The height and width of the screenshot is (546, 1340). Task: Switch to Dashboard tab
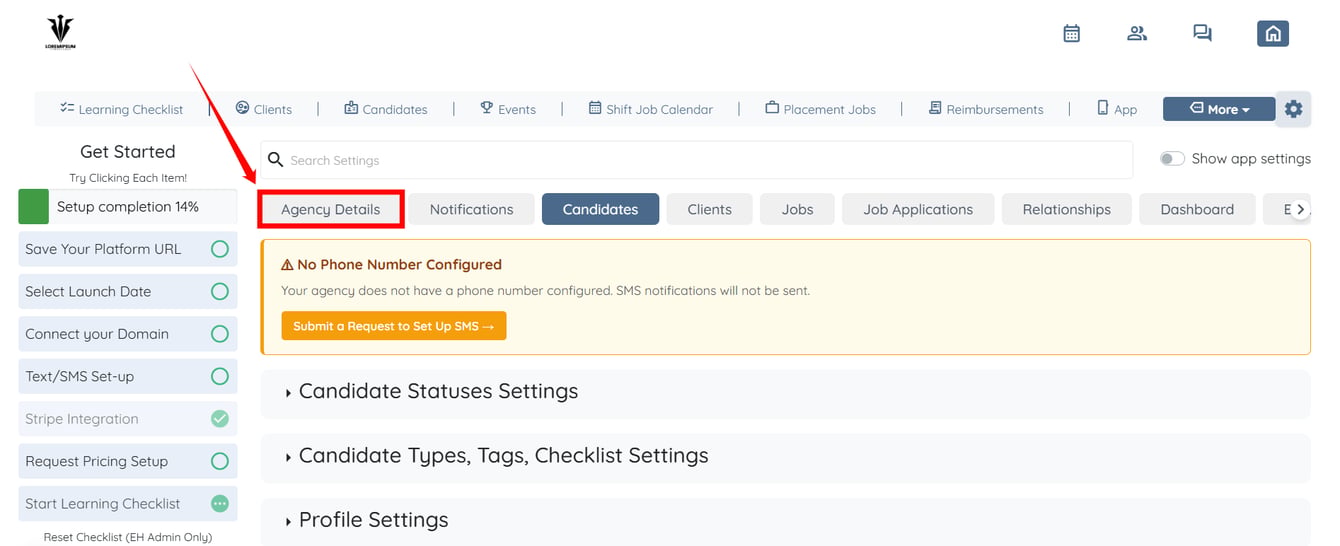(x=1197, y=209)
